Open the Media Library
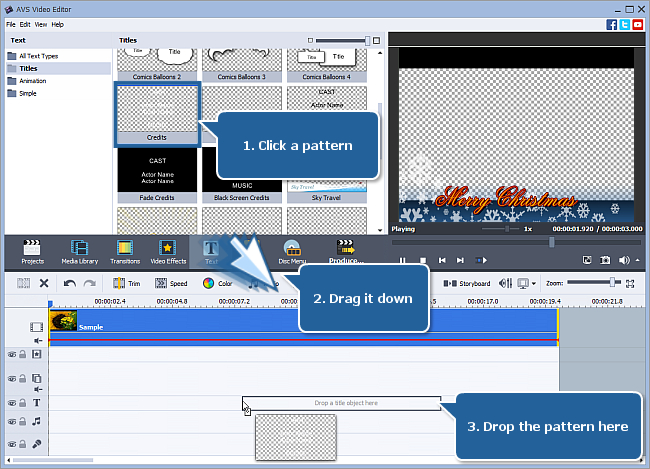 click(x=80, y=252)
